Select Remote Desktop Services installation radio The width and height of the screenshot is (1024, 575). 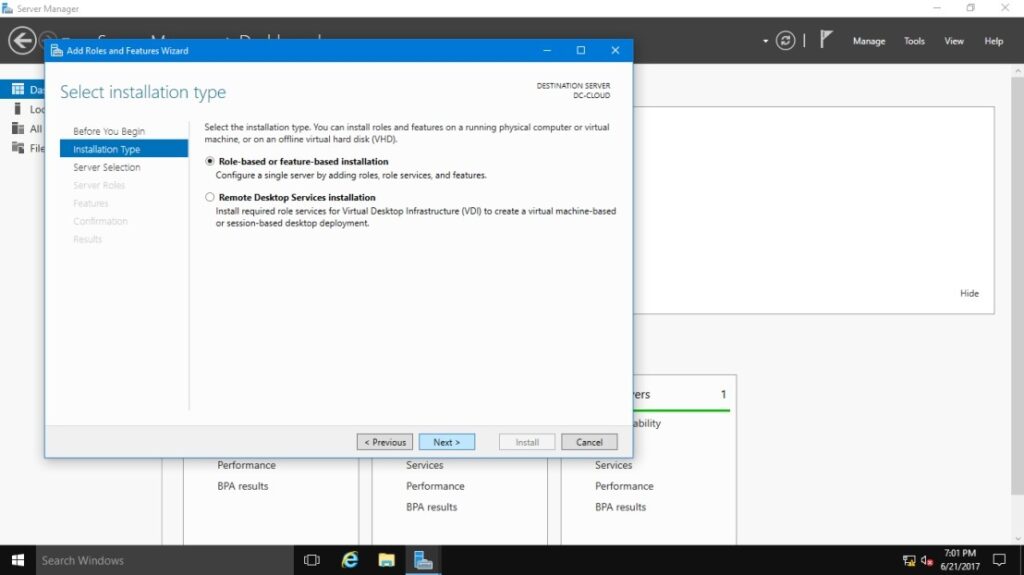point(210,197)
